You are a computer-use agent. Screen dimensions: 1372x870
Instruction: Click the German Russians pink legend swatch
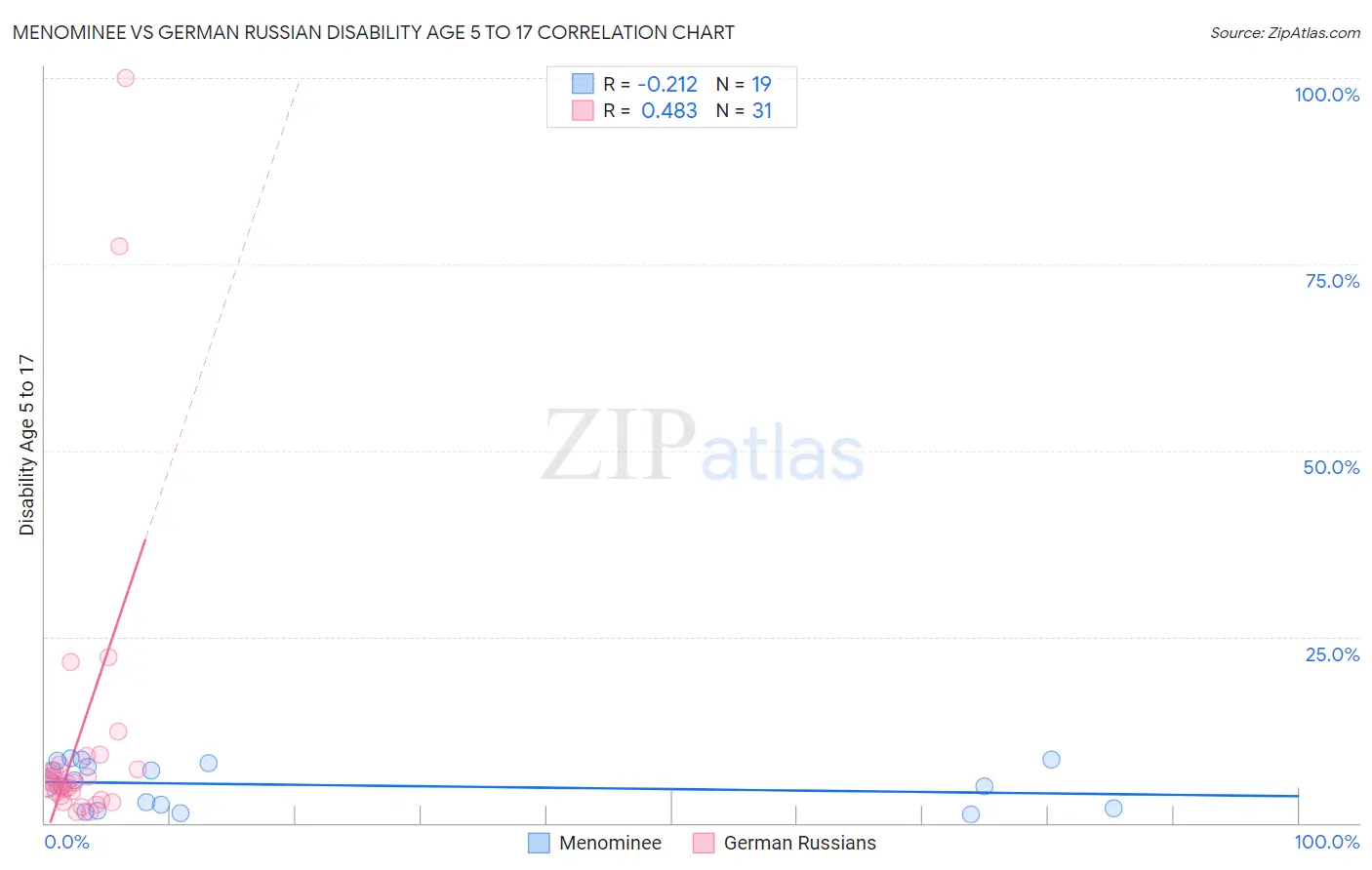pos(704,843)
